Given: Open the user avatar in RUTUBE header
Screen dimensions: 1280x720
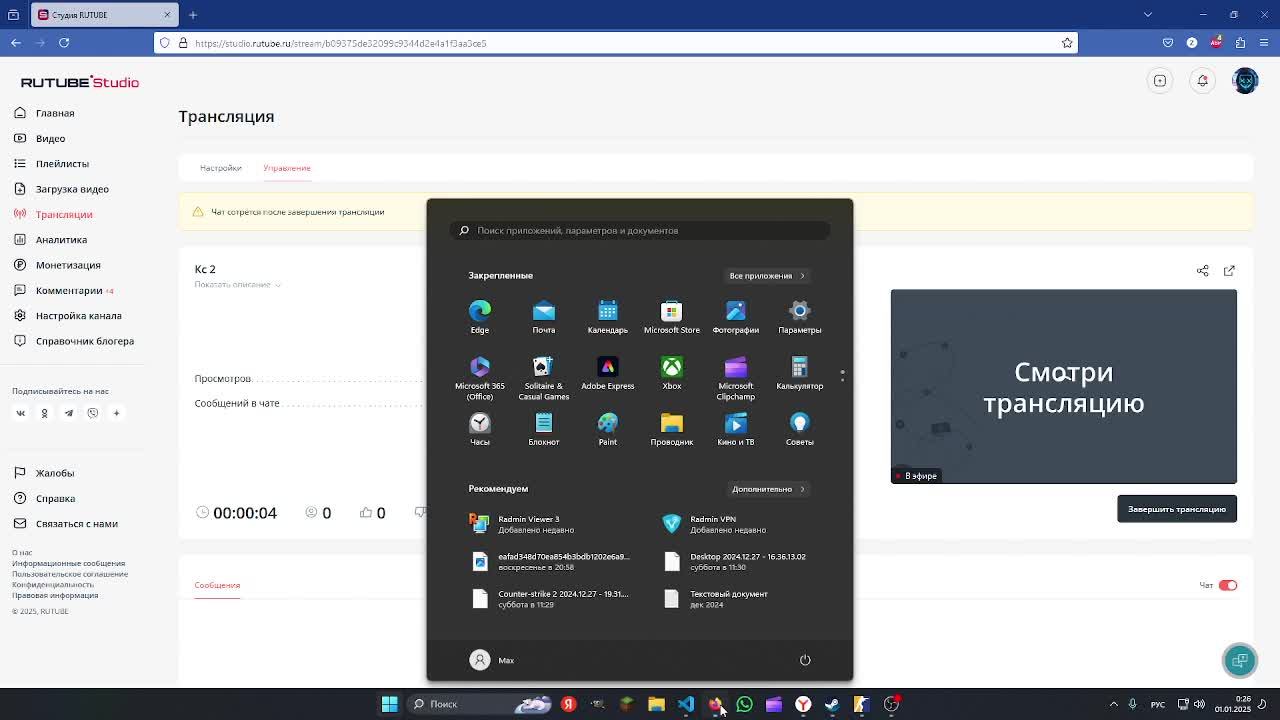Looking at the screenshot, I should pyautogui.click(x=1245, y=81).
